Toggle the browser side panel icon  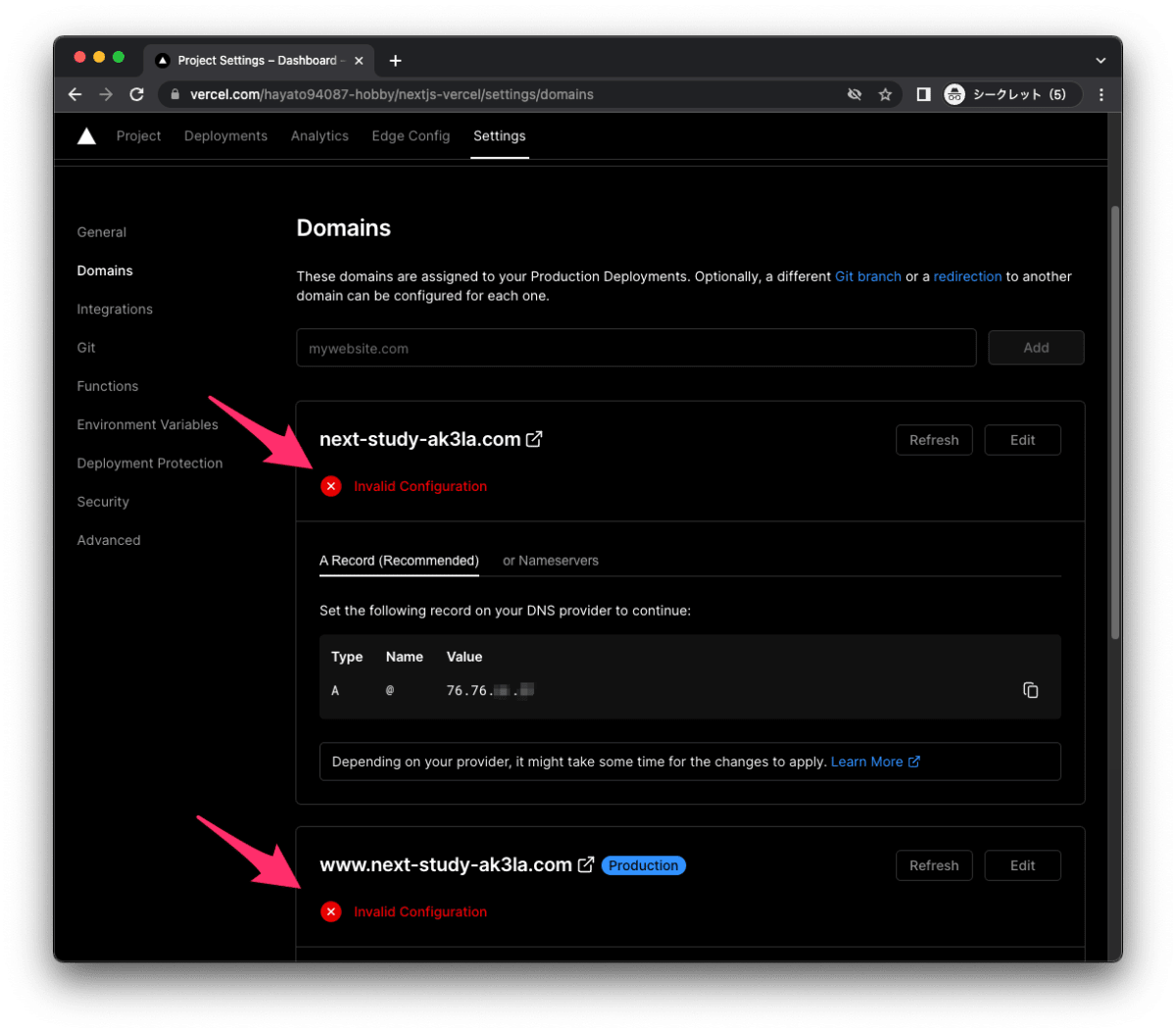click(923, 94)
